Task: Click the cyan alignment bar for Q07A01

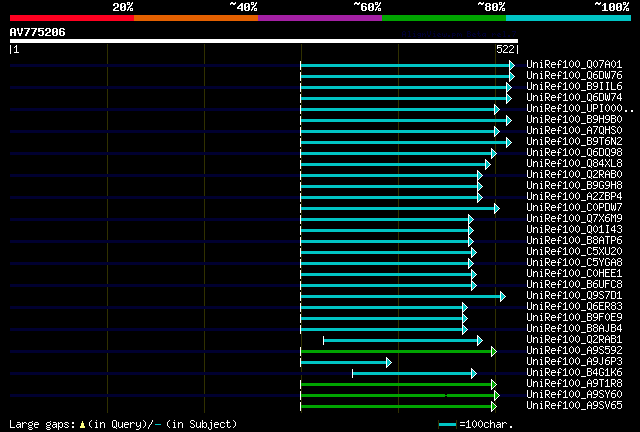Action: point(407,65)
